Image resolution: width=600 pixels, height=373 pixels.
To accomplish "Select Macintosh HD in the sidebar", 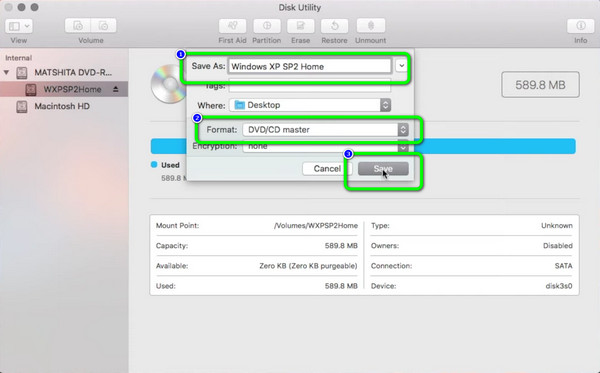I will pyautogui.click(x=62, y=106).
